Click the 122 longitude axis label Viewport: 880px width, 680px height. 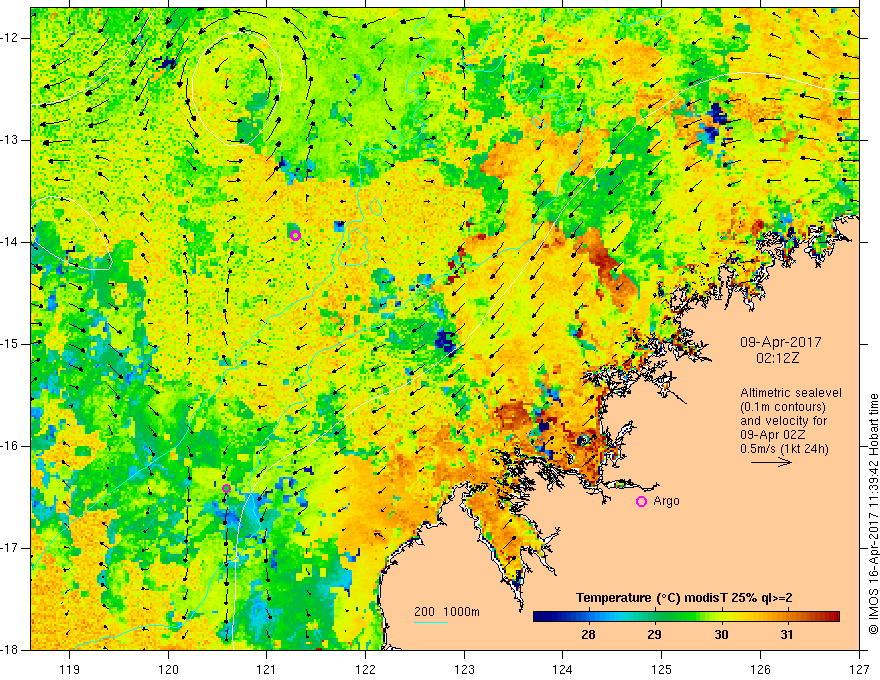click(x=365, y=669)
